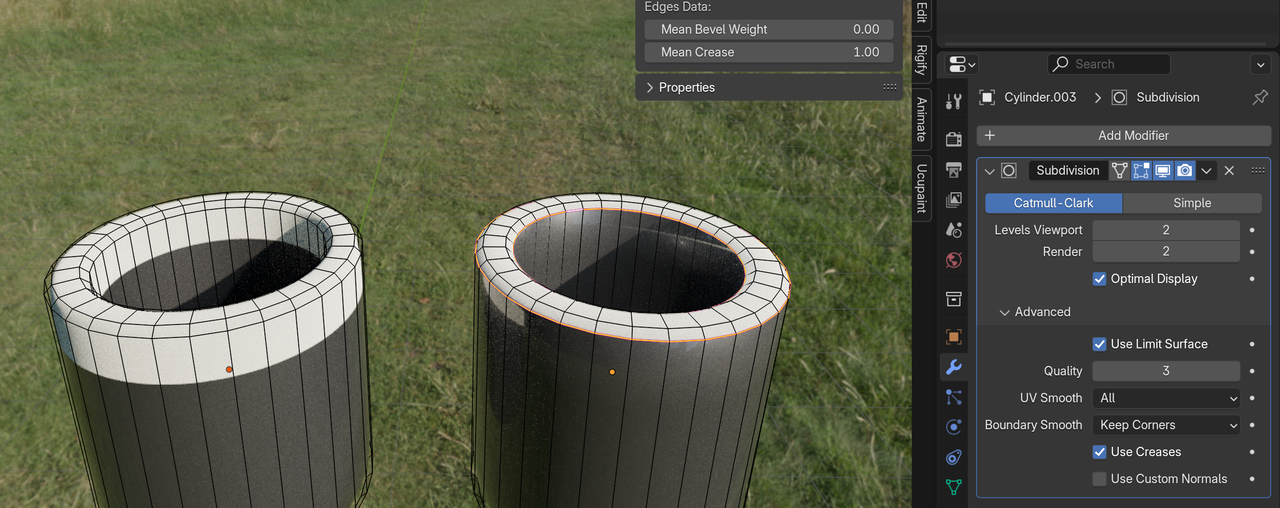
Task: Click the grip dots on the Properties panel header
Action: click(x=889, y=87)
